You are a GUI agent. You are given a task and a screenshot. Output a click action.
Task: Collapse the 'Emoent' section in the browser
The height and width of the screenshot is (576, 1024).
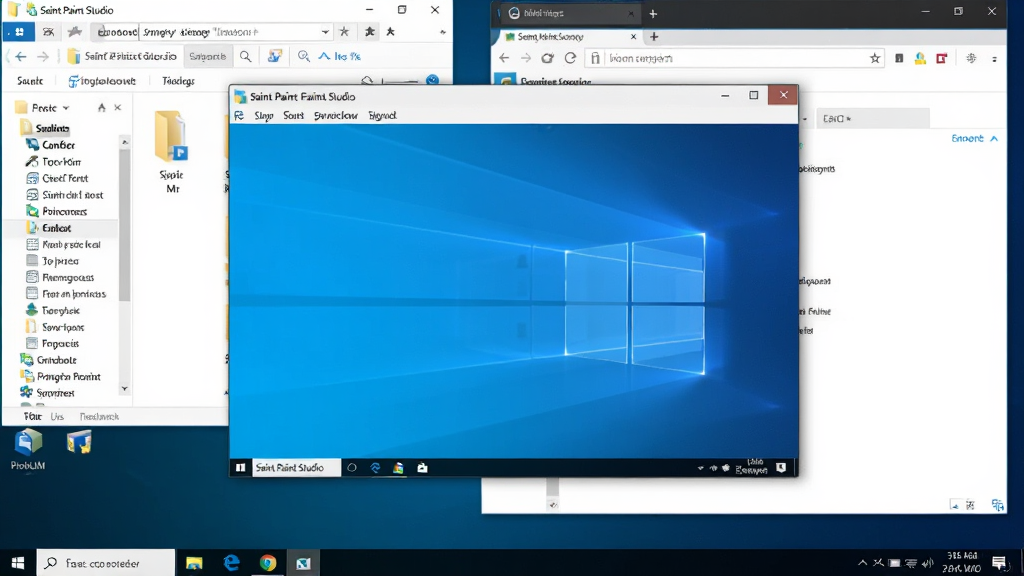pos(994,138)
